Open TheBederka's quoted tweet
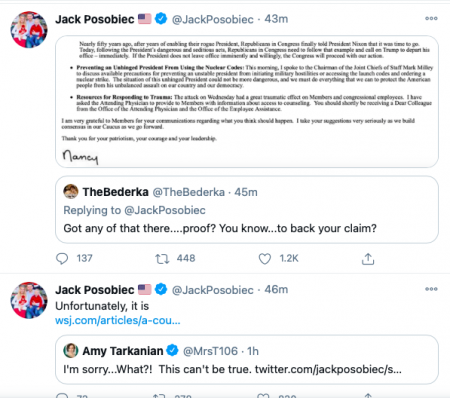The height and width of the screenshot is (398, 450). click(x=247, y=210)
